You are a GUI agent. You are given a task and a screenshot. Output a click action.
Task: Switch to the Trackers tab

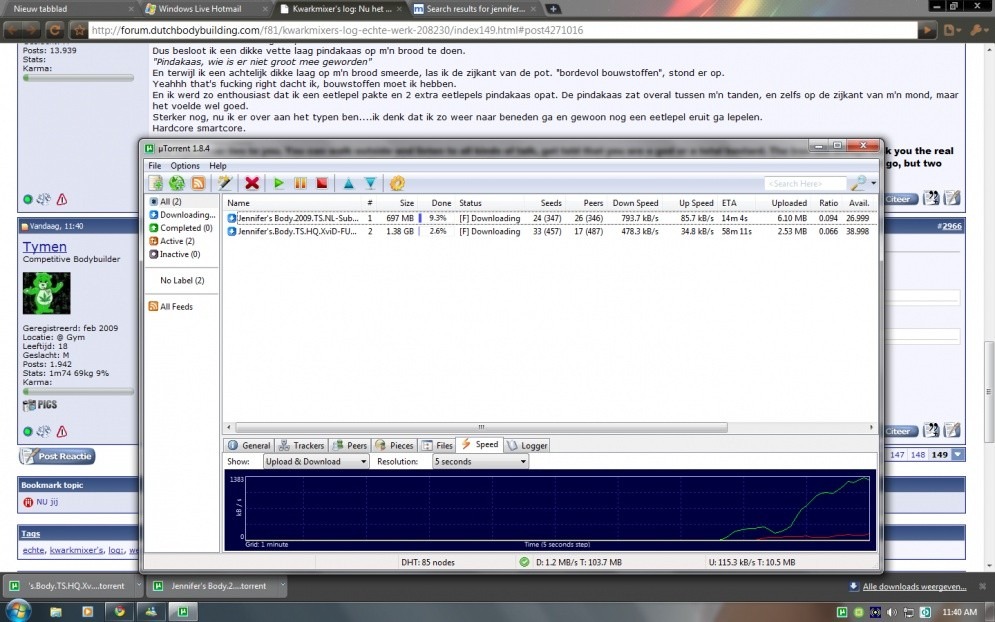click(301, 445)
